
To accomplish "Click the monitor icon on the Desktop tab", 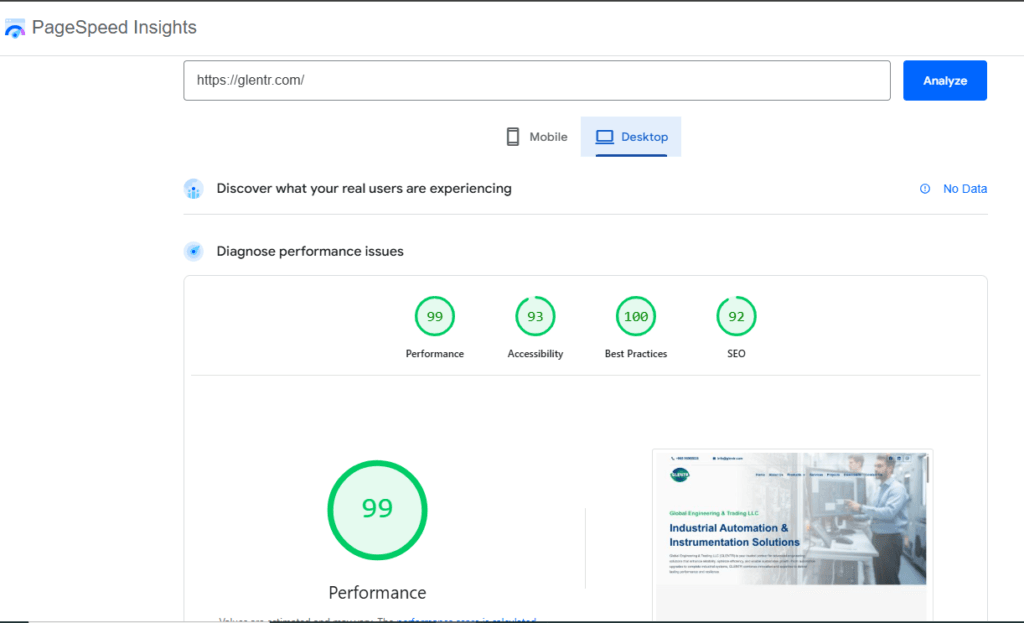I will [x=603, y=136].
